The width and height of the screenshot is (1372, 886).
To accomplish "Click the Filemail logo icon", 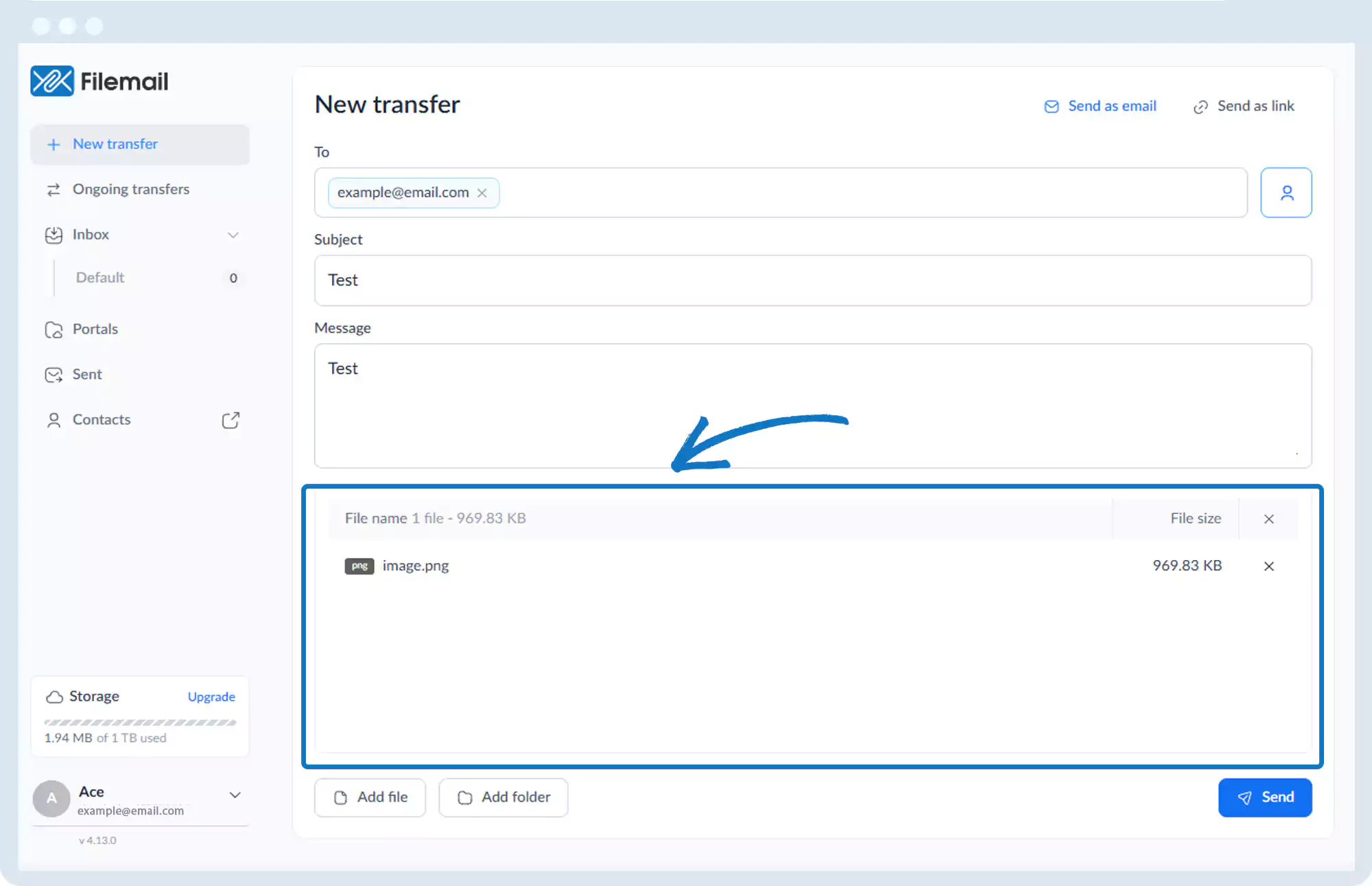I will click(51, 81).
